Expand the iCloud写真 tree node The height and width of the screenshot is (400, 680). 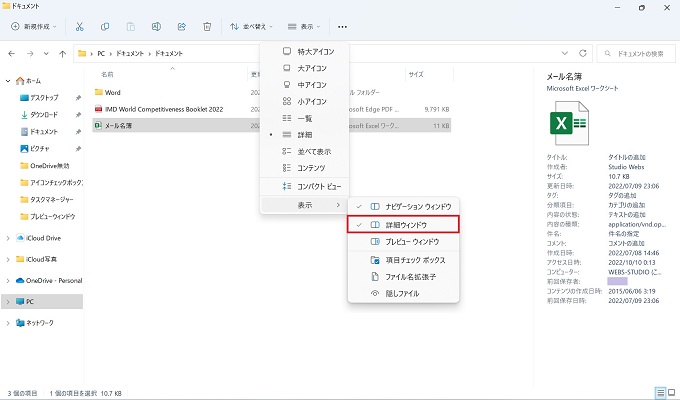tap(8, 259)
